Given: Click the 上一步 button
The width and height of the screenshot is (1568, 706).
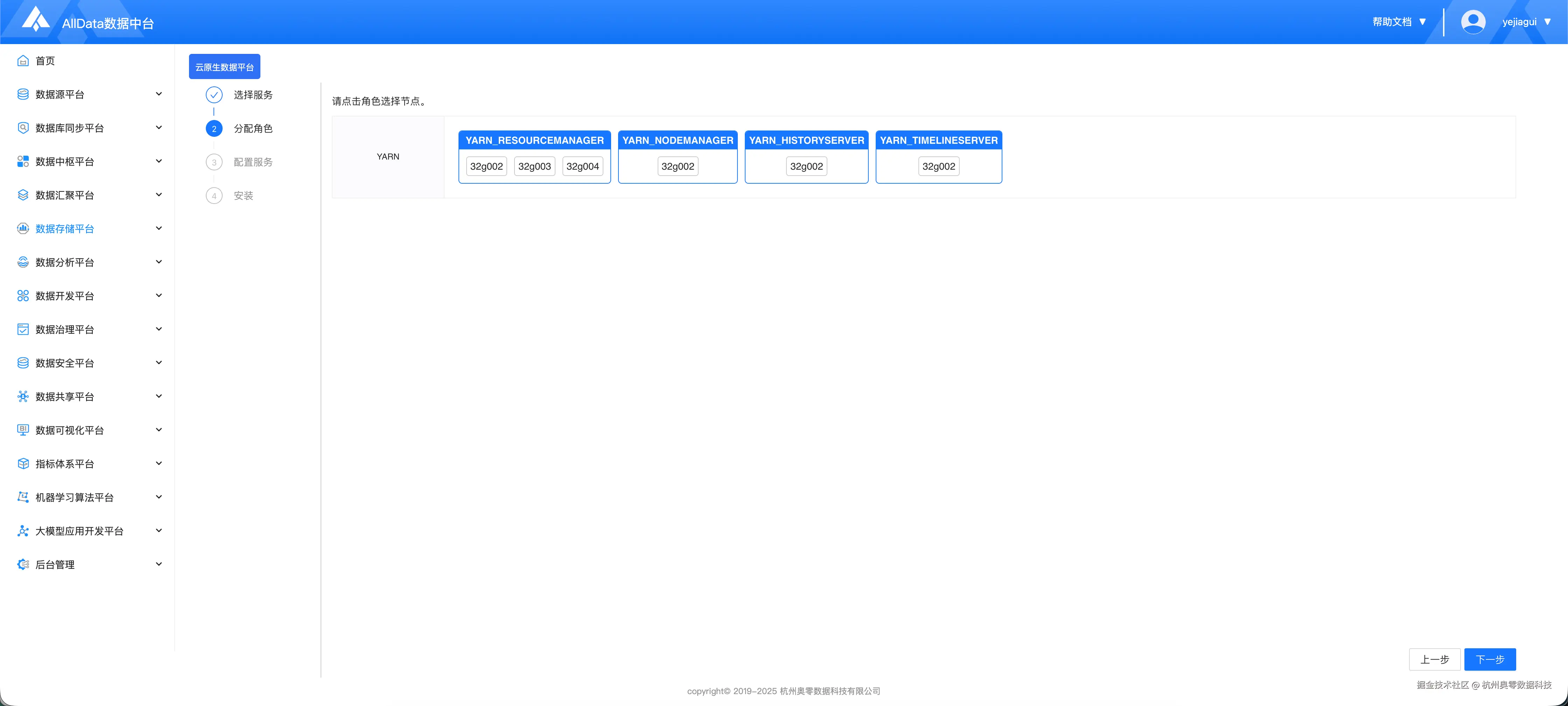Looking at the screenshot, I should pyautogui.click(x=1434, y=660).
